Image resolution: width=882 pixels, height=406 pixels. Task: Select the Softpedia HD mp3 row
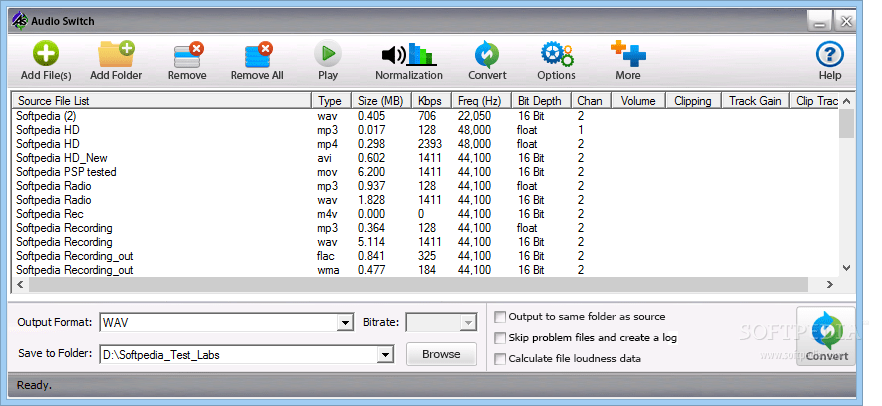[x=425, y=130]
